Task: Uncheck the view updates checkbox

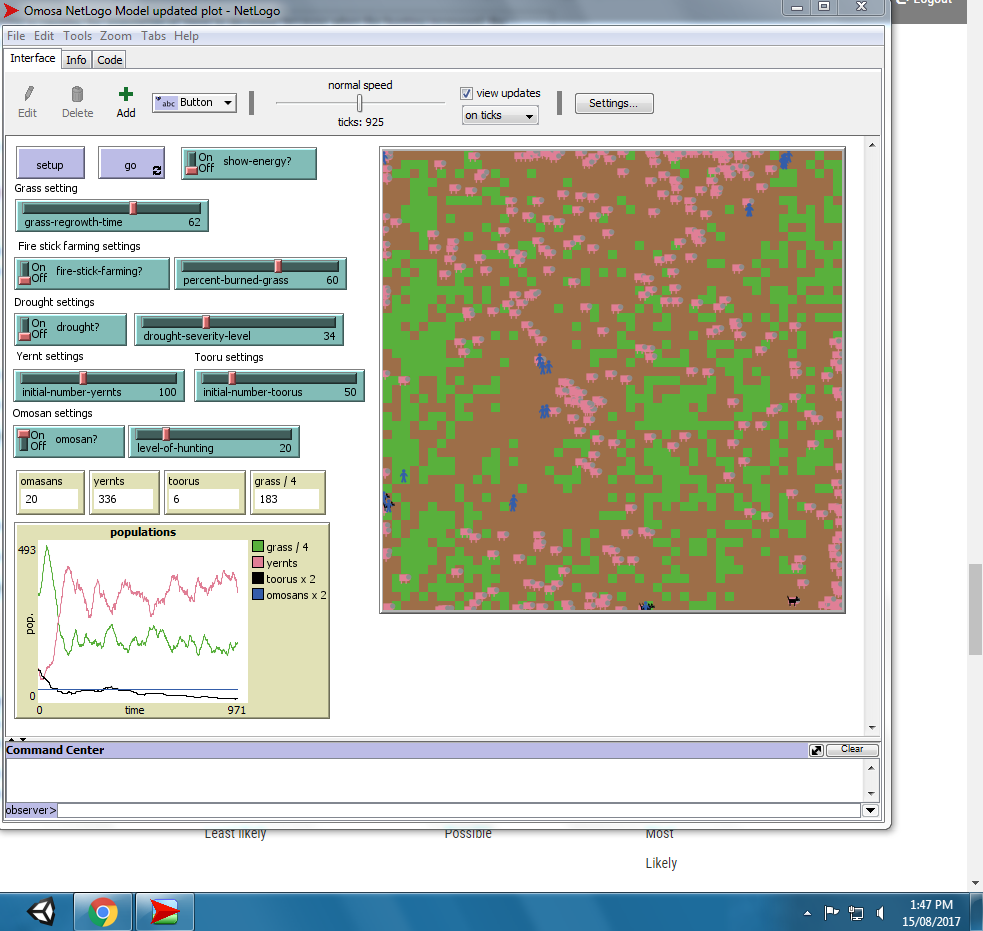Action: coord(466,93)
